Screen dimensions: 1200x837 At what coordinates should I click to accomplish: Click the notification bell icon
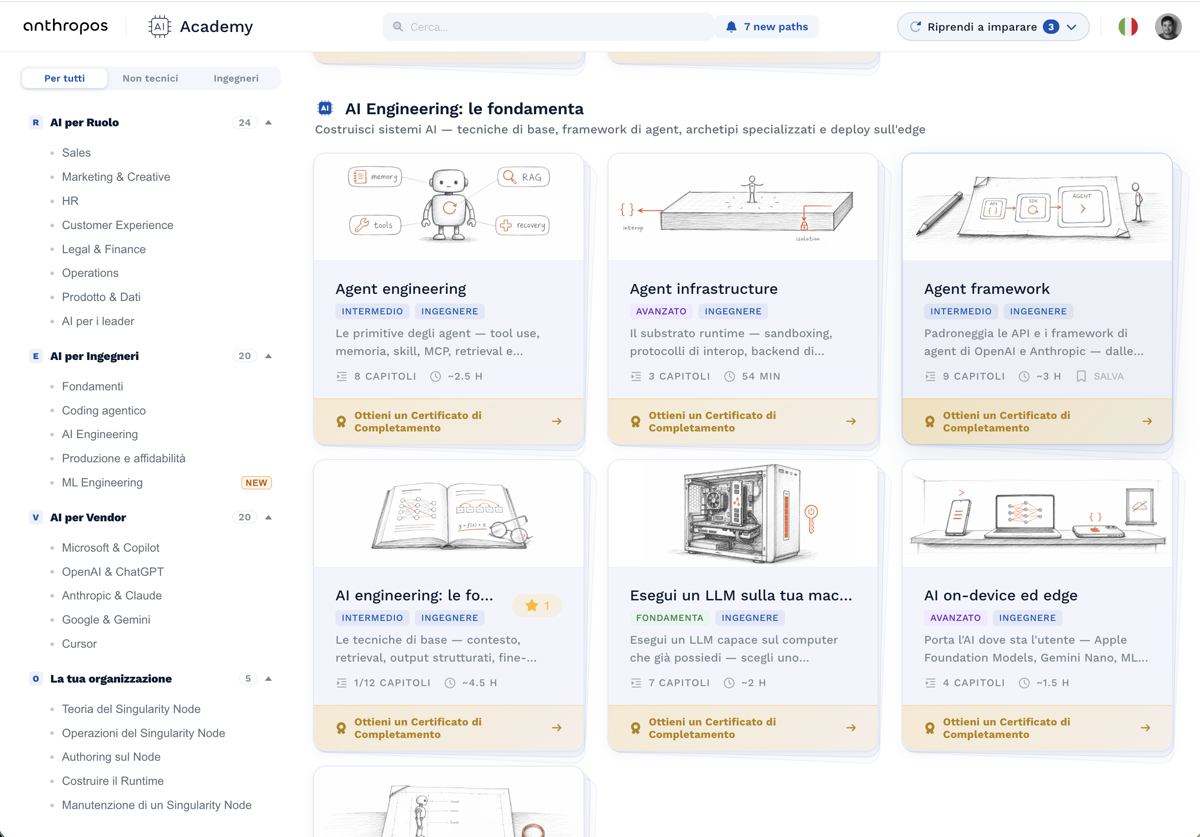(x=731, y=27)
